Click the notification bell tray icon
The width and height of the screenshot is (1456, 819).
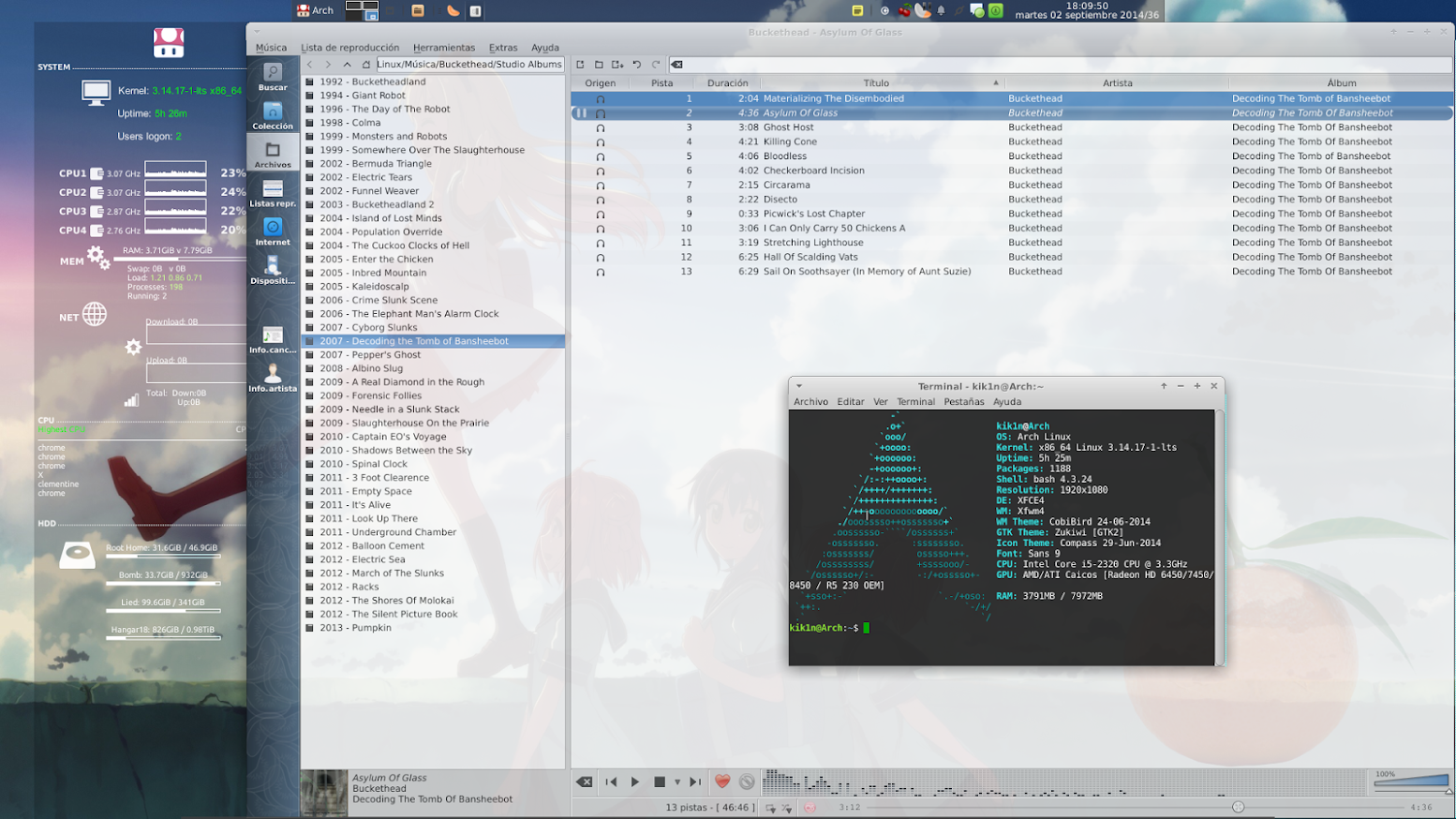[x=942, y=10]
